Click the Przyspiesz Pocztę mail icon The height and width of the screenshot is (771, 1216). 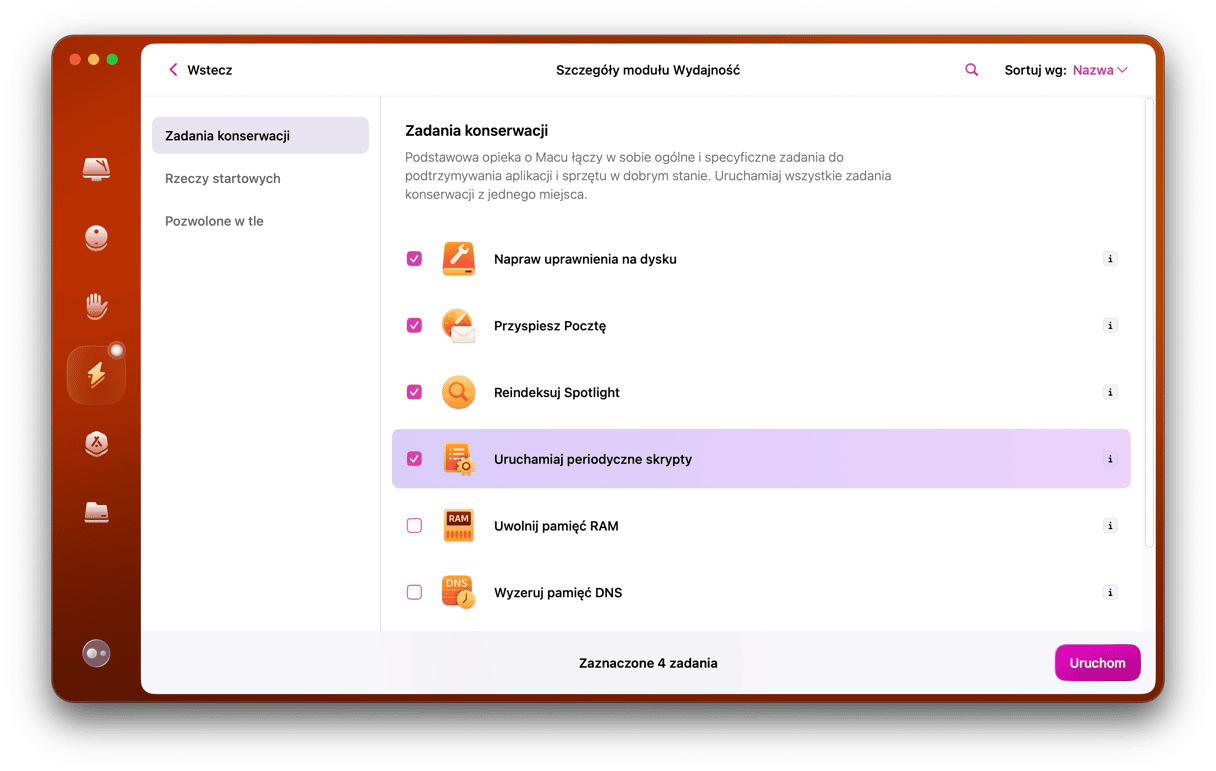tap(458, 326)
